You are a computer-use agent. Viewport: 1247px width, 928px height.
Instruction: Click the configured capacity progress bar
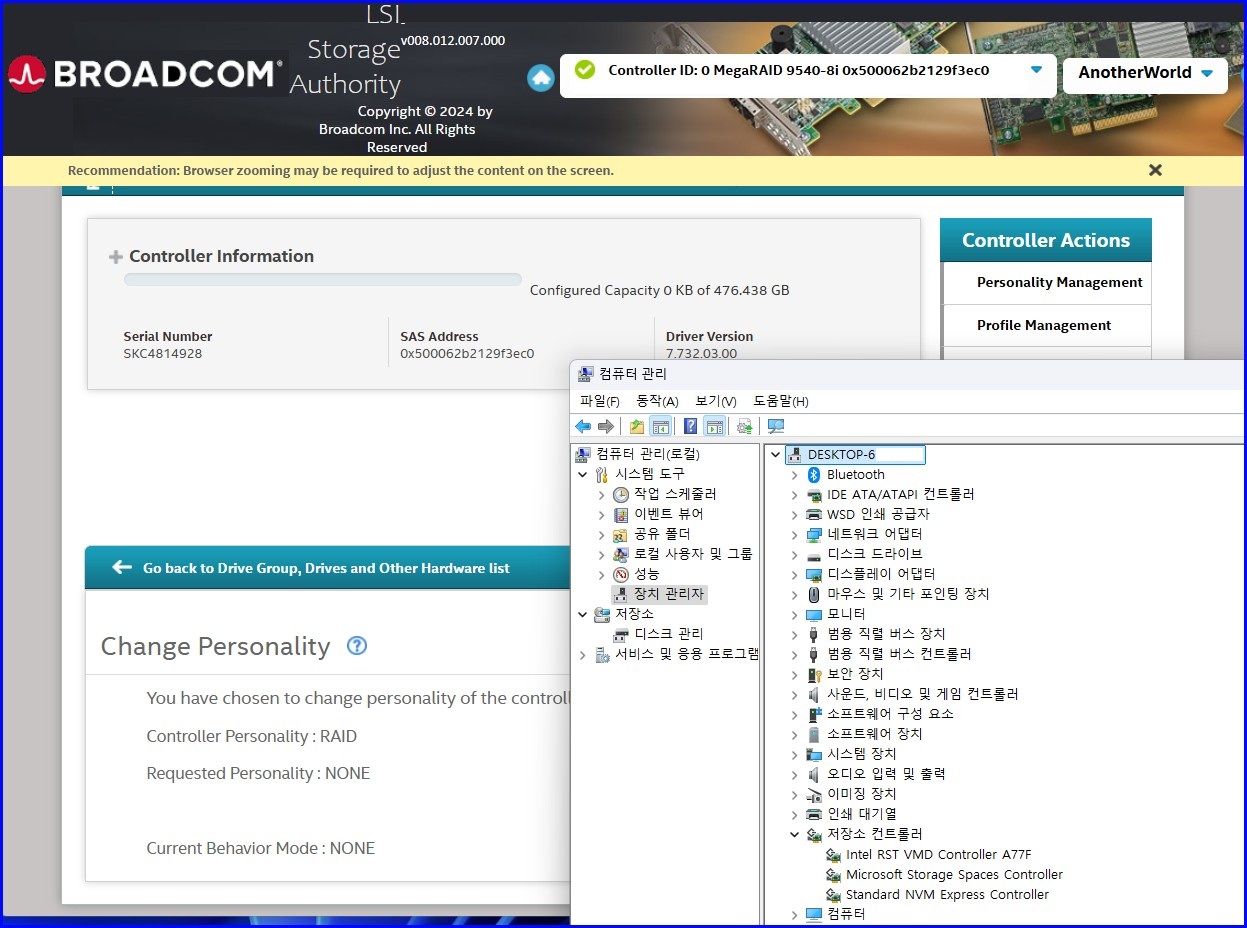pyautogui.click(x=322, y=280)
